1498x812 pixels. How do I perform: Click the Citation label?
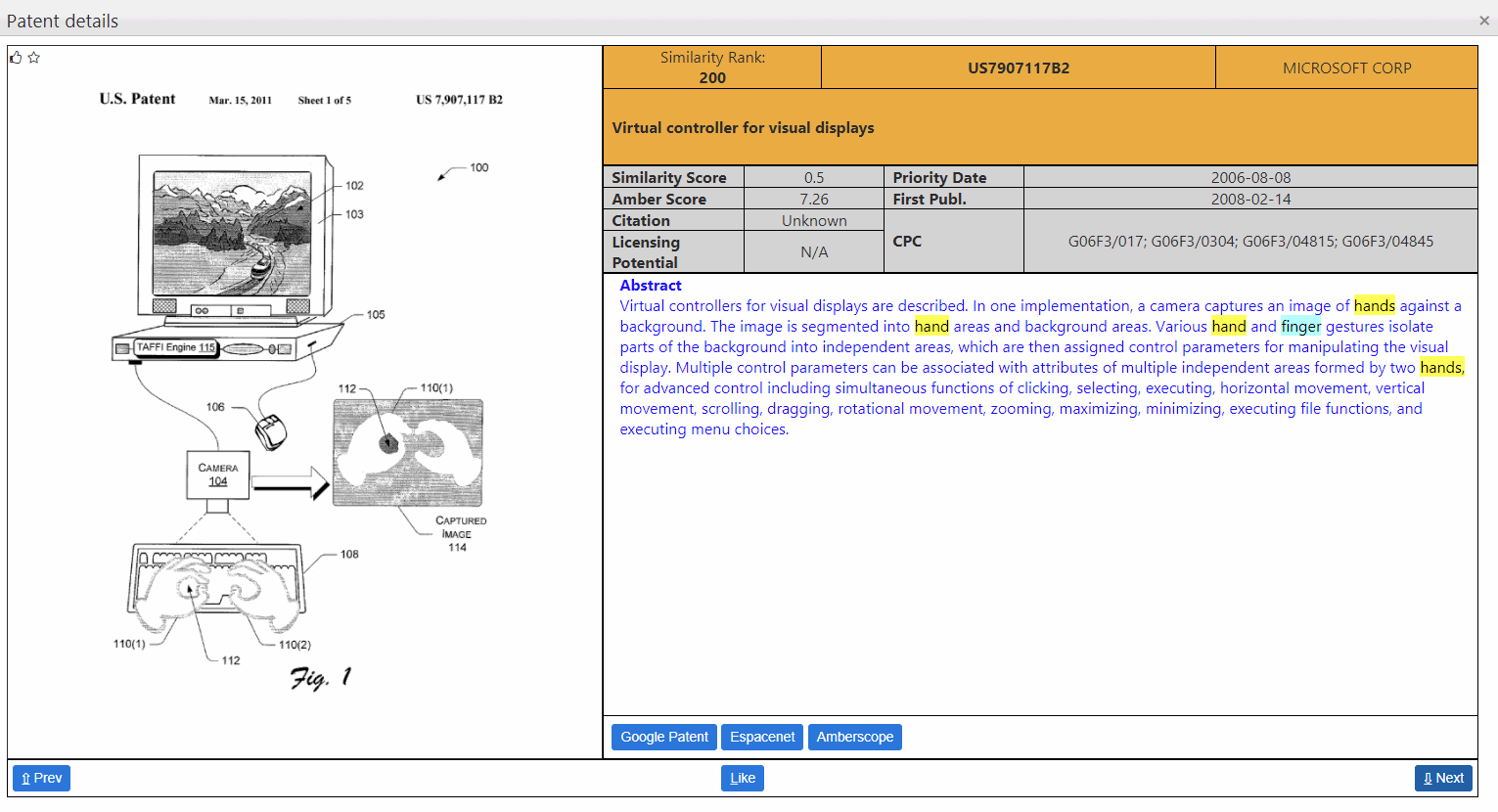(641, 220)
